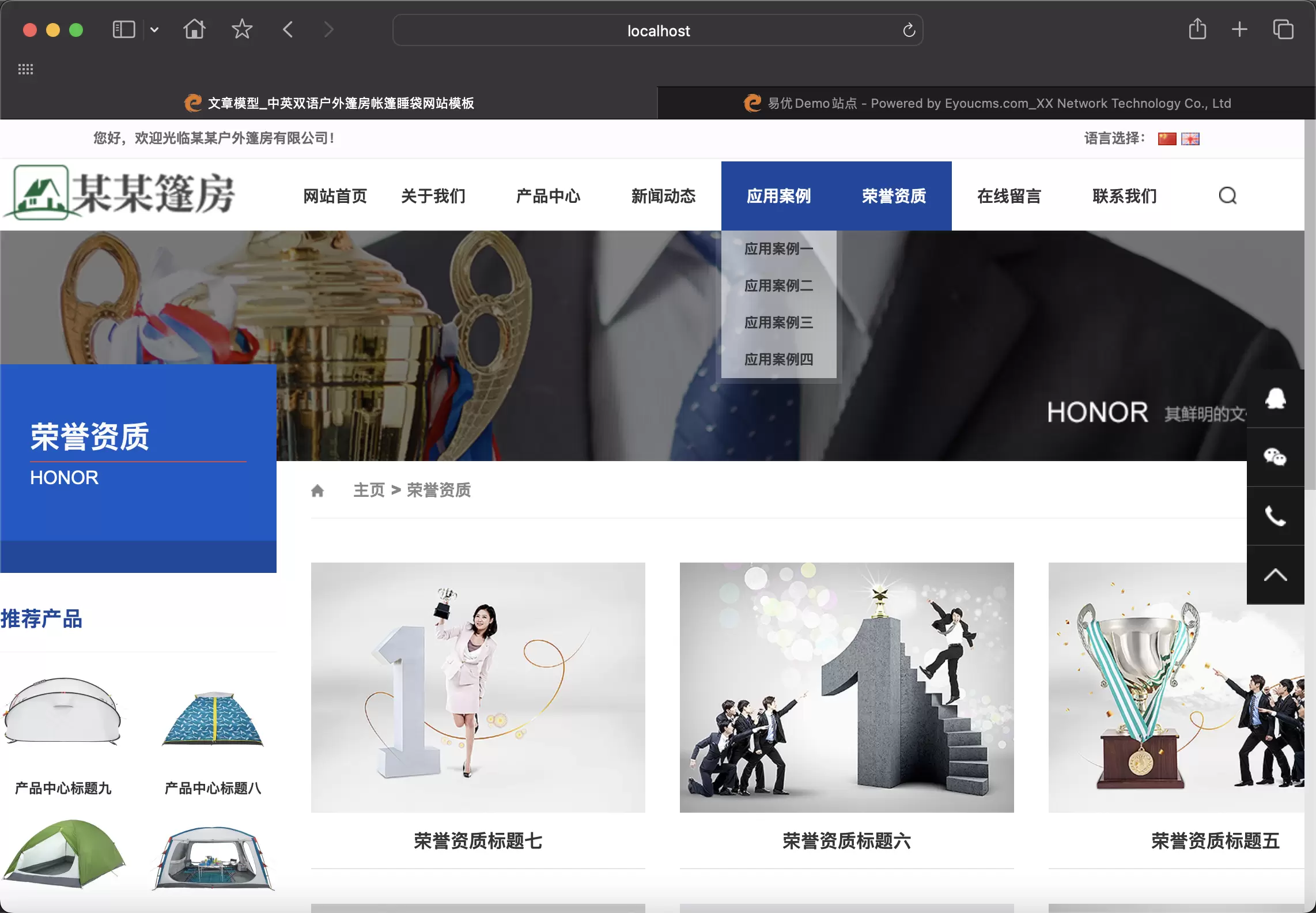The height and width of the screenshot is (913, 1316).
Task: Open the gray canopy tent product image
Action: 213,859
